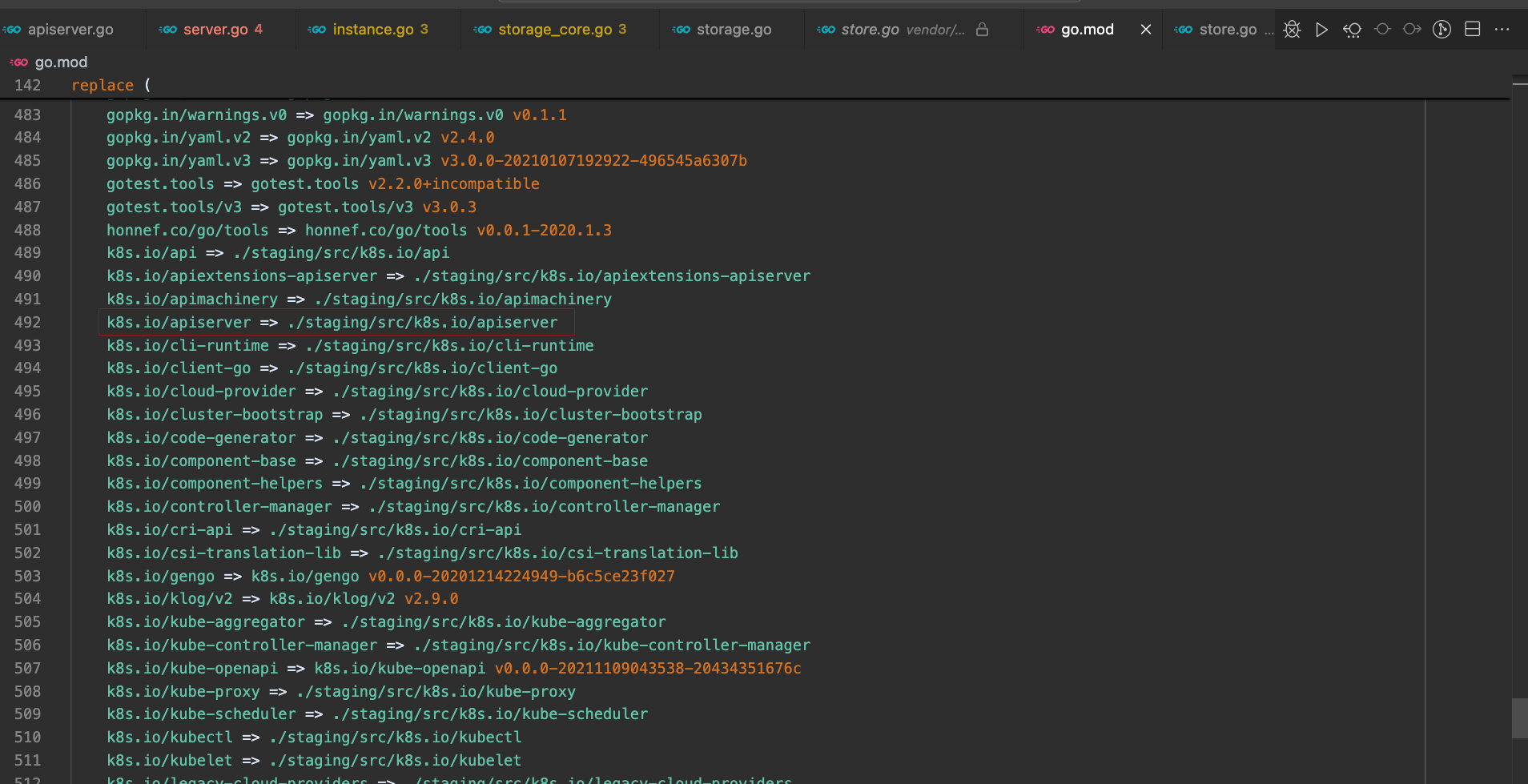Click the lock icon on vendor store.go tab
Viewport: 1528px width, 784px height.
pos(982,30)
